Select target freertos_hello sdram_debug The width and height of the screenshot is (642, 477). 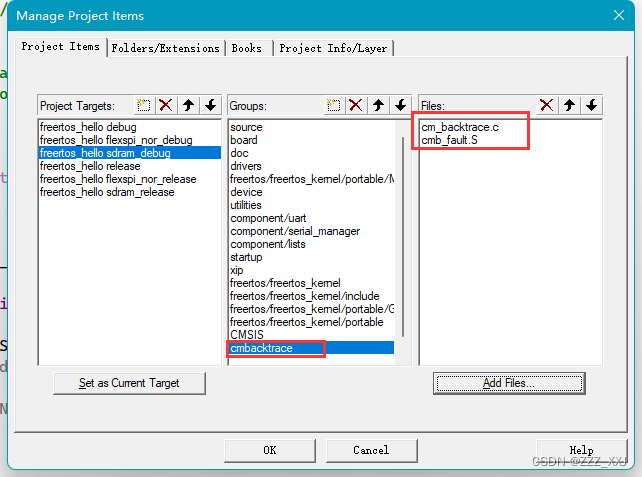[x=130, y=153]
